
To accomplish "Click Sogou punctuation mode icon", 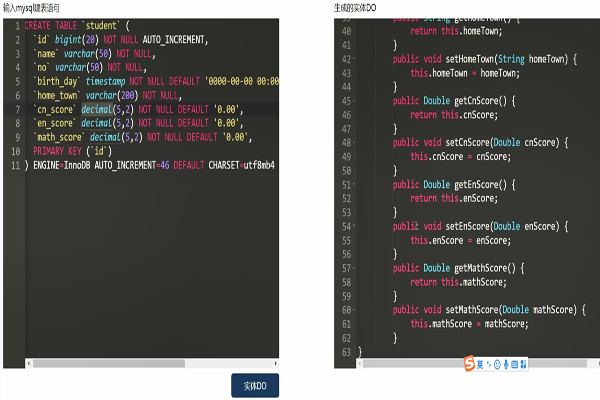I will pos(489,363).
